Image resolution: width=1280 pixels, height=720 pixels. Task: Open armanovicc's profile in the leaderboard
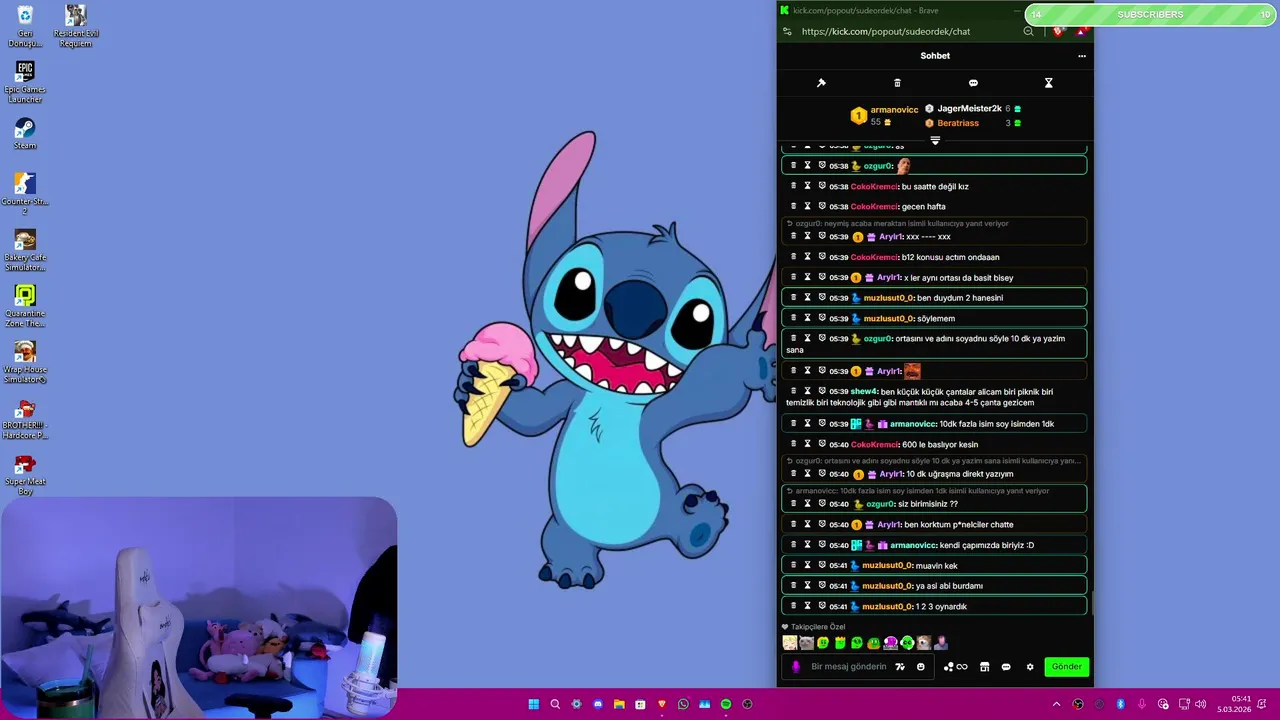click(x=894, y=110)
